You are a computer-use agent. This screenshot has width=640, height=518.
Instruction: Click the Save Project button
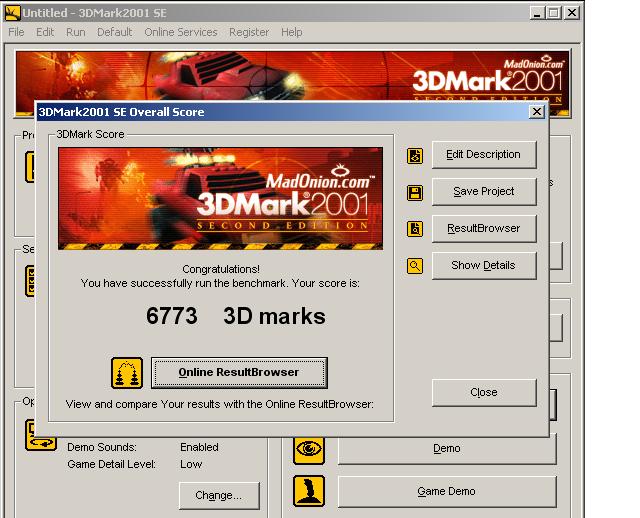coord(484,191)
